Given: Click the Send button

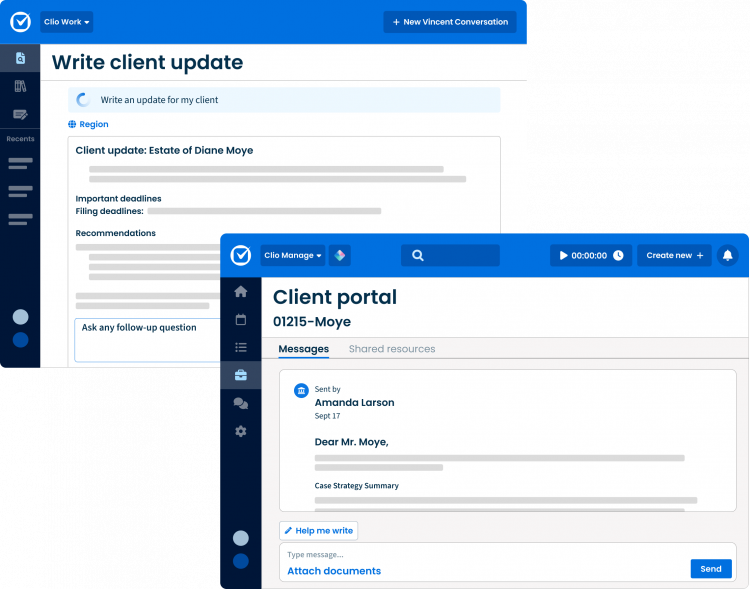Looking at the screenshot, I should click(710, 569).
